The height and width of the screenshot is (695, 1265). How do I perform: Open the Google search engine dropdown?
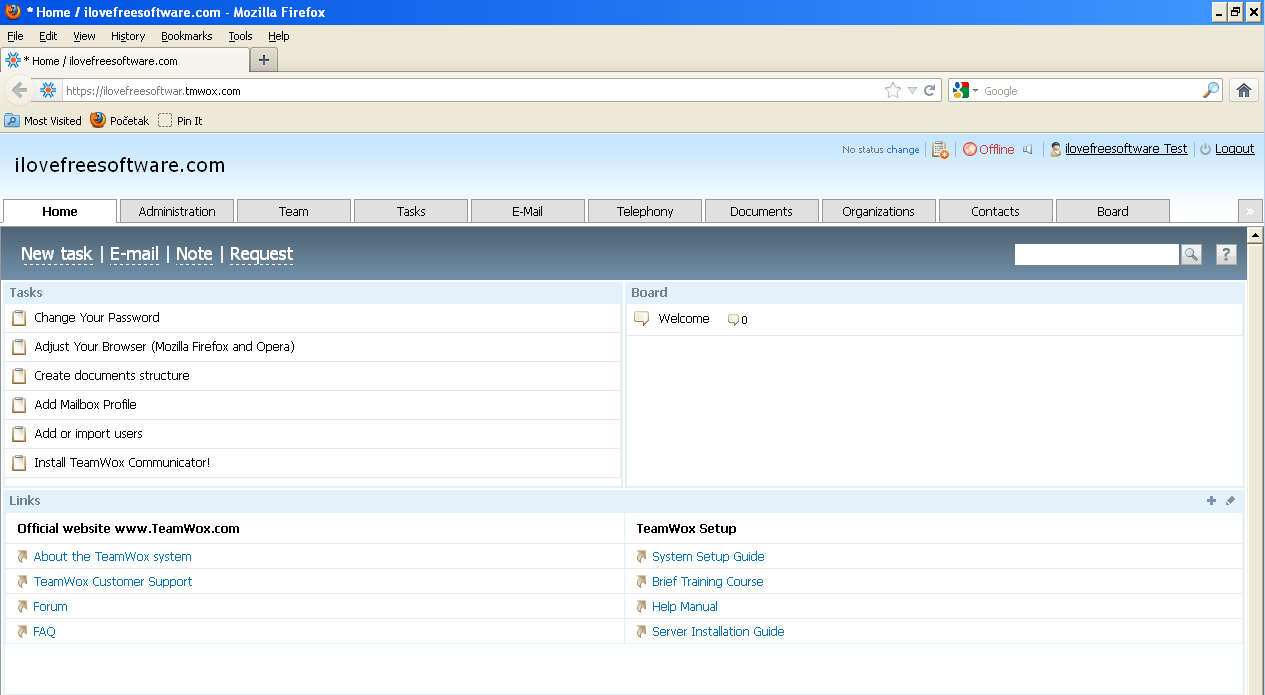click(965, 90)
